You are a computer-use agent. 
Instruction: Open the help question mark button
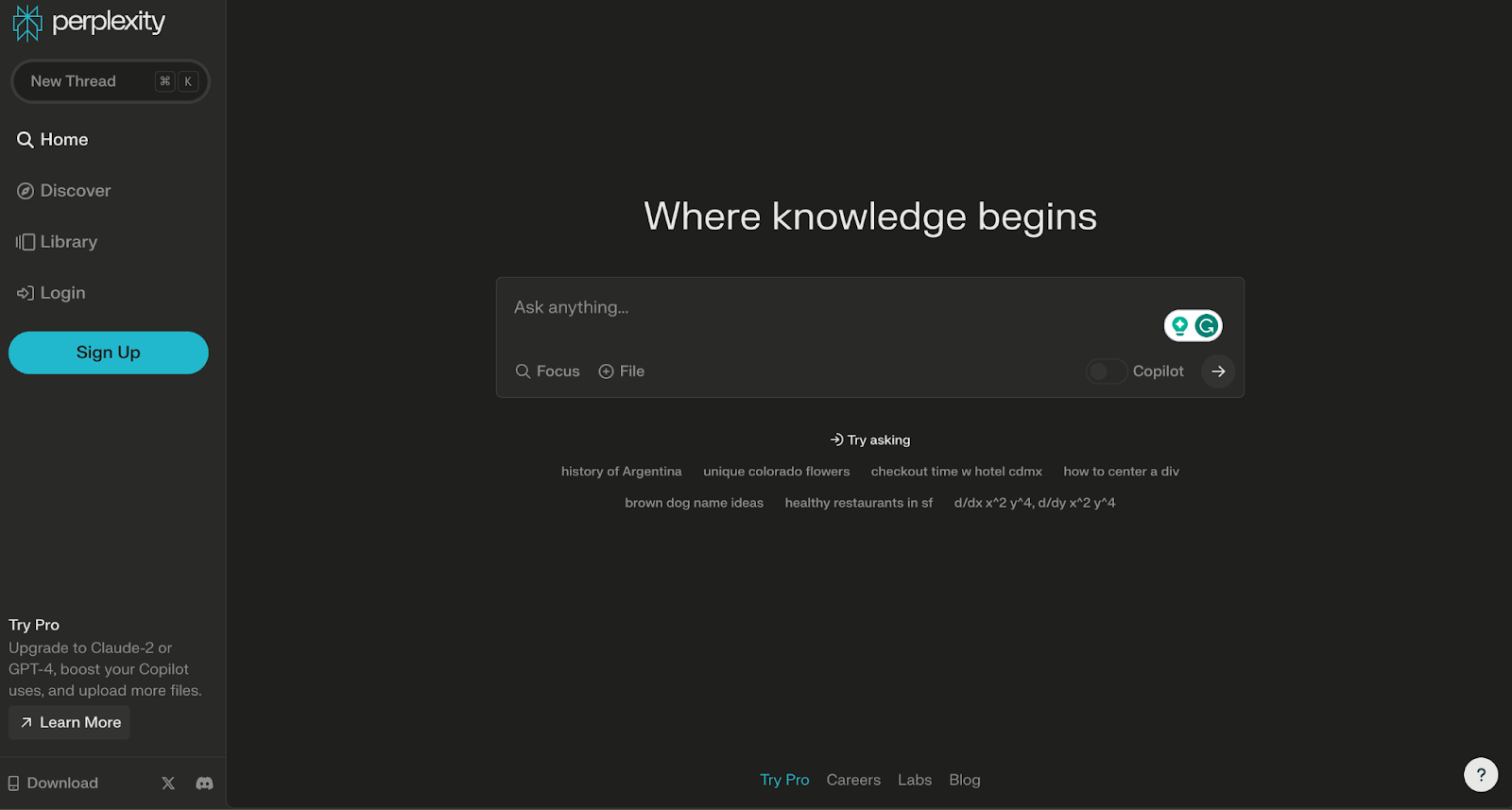pos(1481,774)
